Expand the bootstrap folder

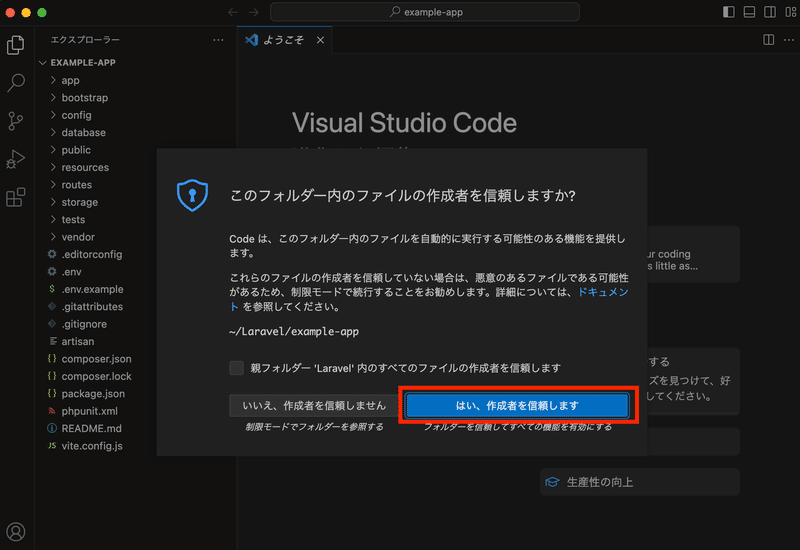53,97
